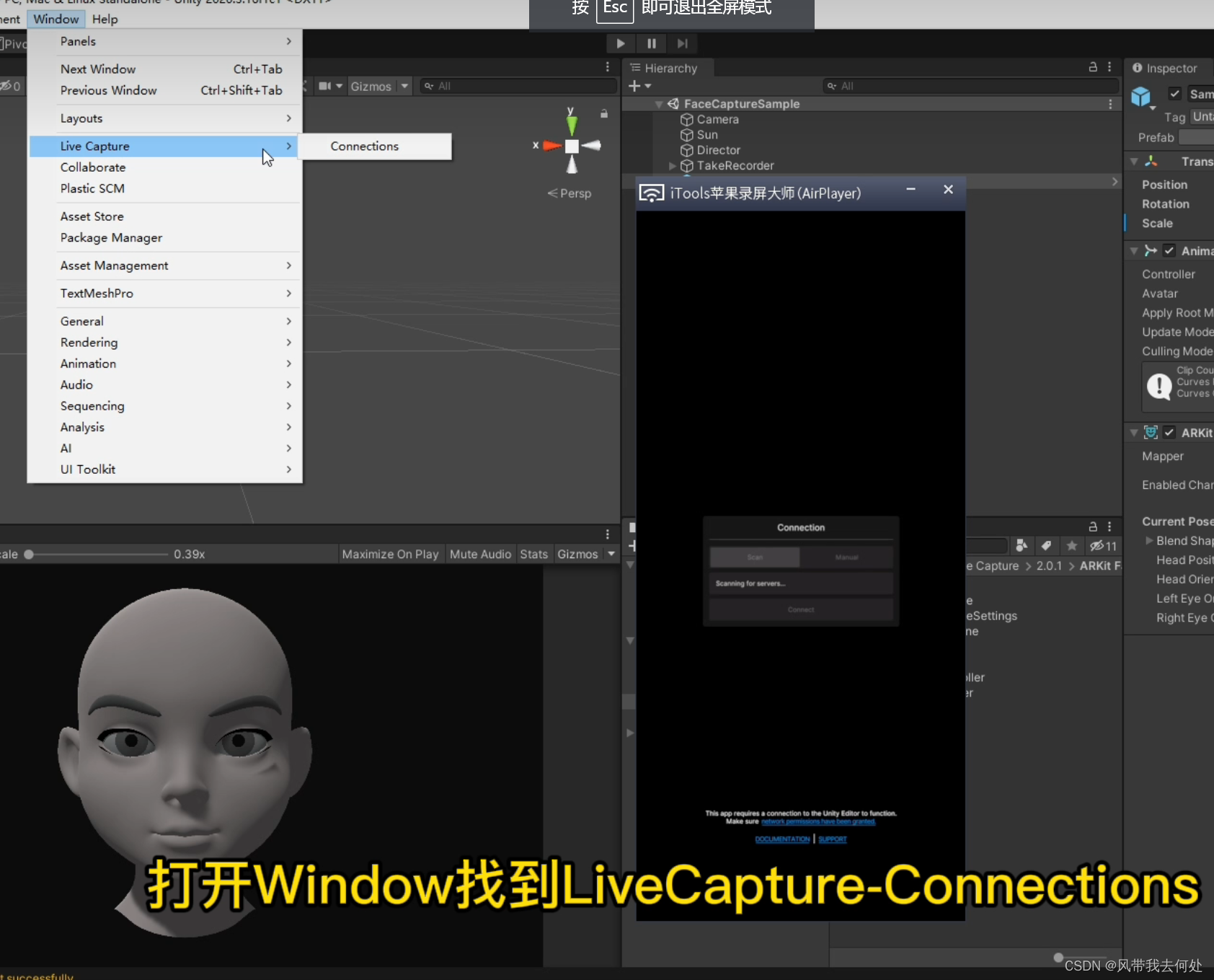The width and height of the screenshot is (1214, 980).
Task: Toggle the GameObject active checkbox in Inspector
Action: [x=1177, y=94]
